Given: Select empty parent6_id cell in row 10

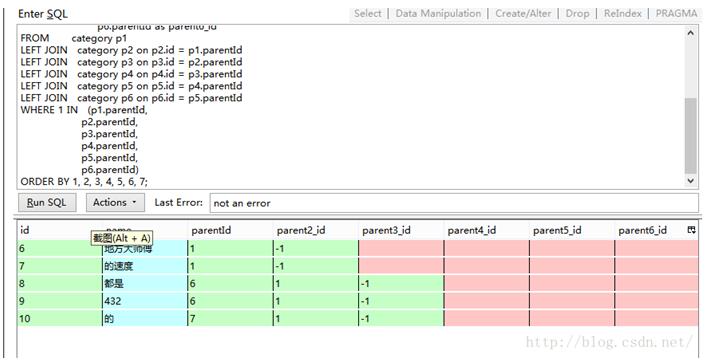Looking at the screenshot, I should (657, 318).
